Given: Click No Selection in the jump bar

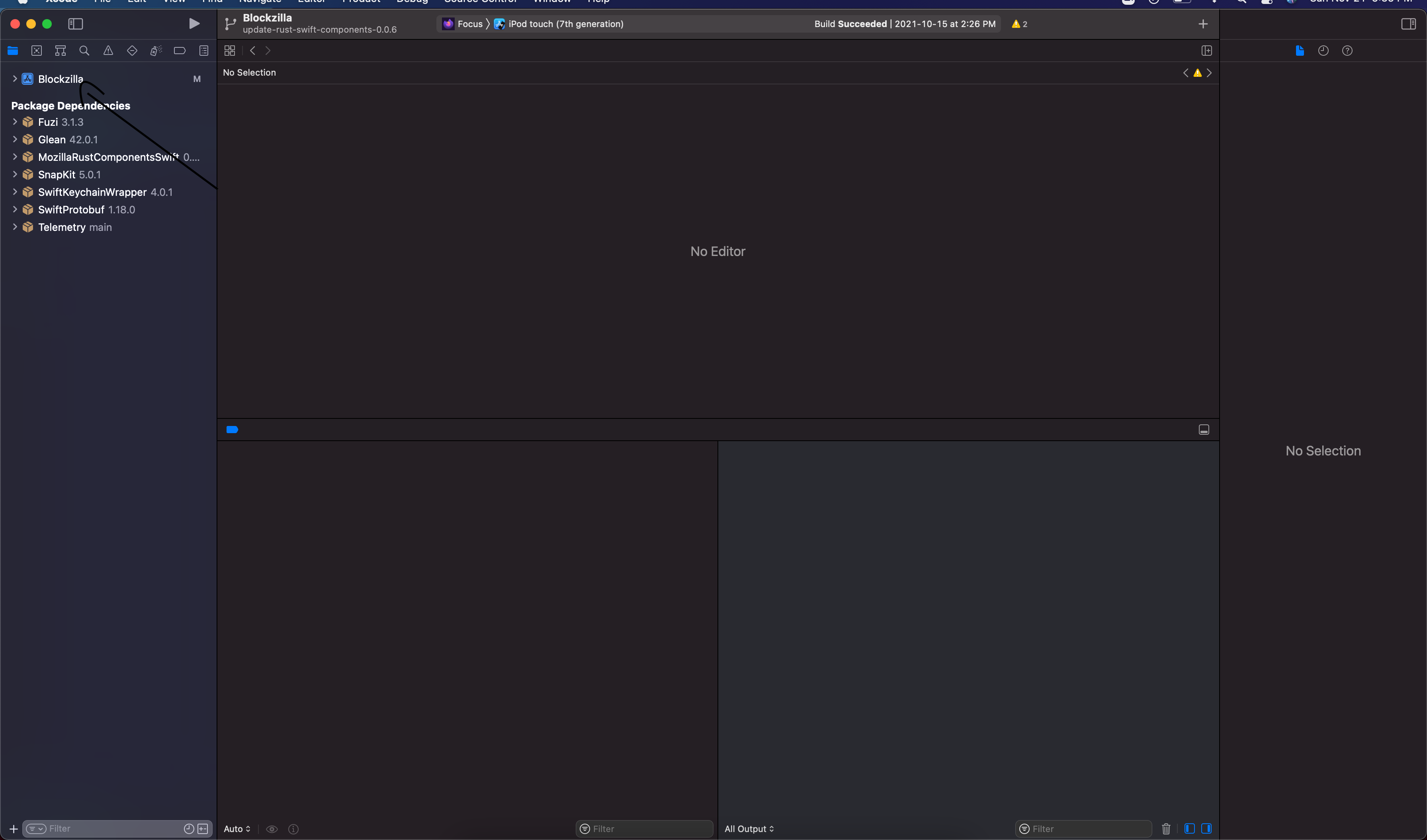Looking at the screenshot, I should tap(249, 72).
